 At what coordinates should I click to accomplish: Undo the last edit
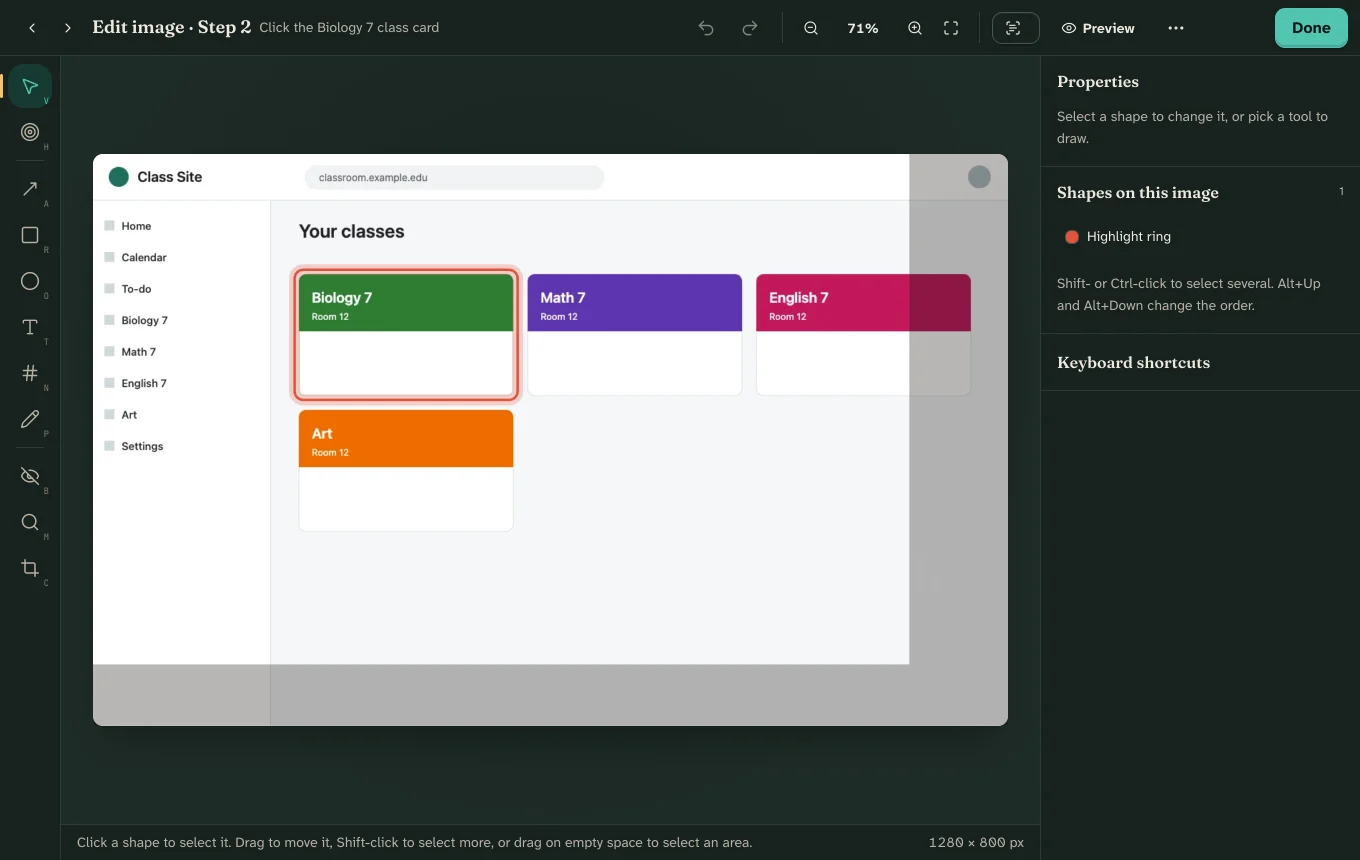tap(706, 28)
